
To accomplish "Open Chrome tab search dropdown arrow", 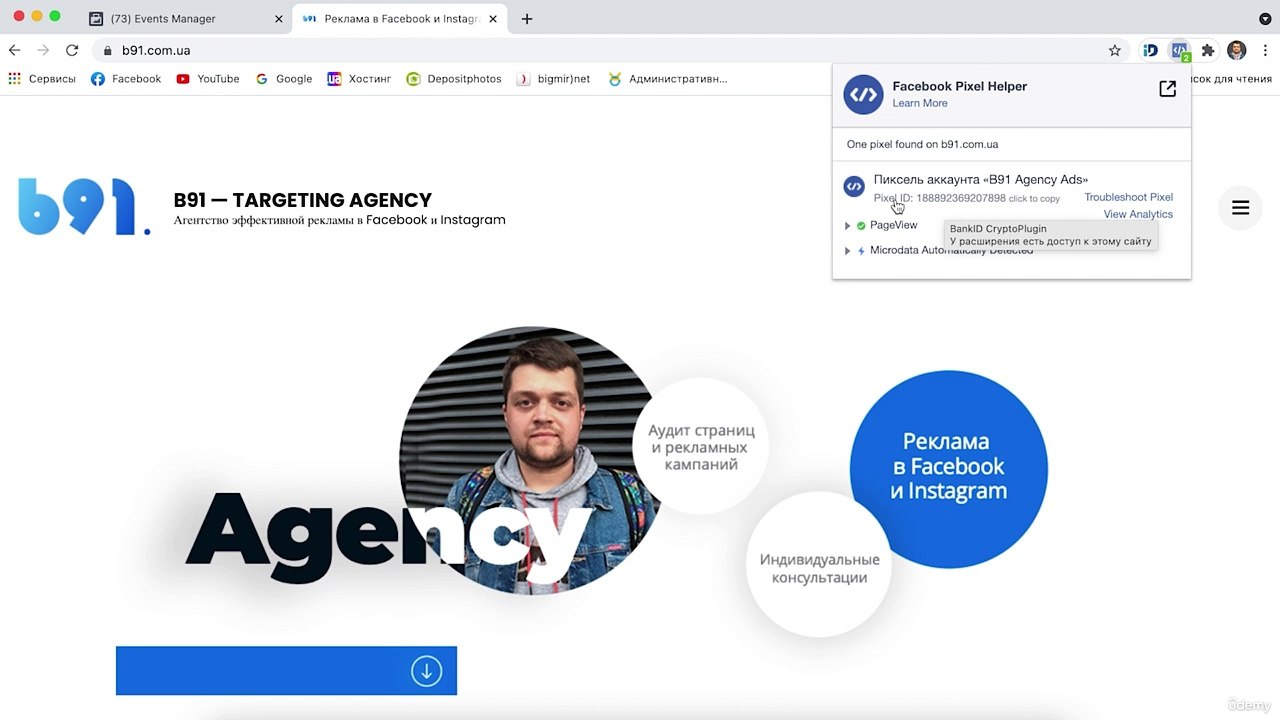I will pos(1264,18).
